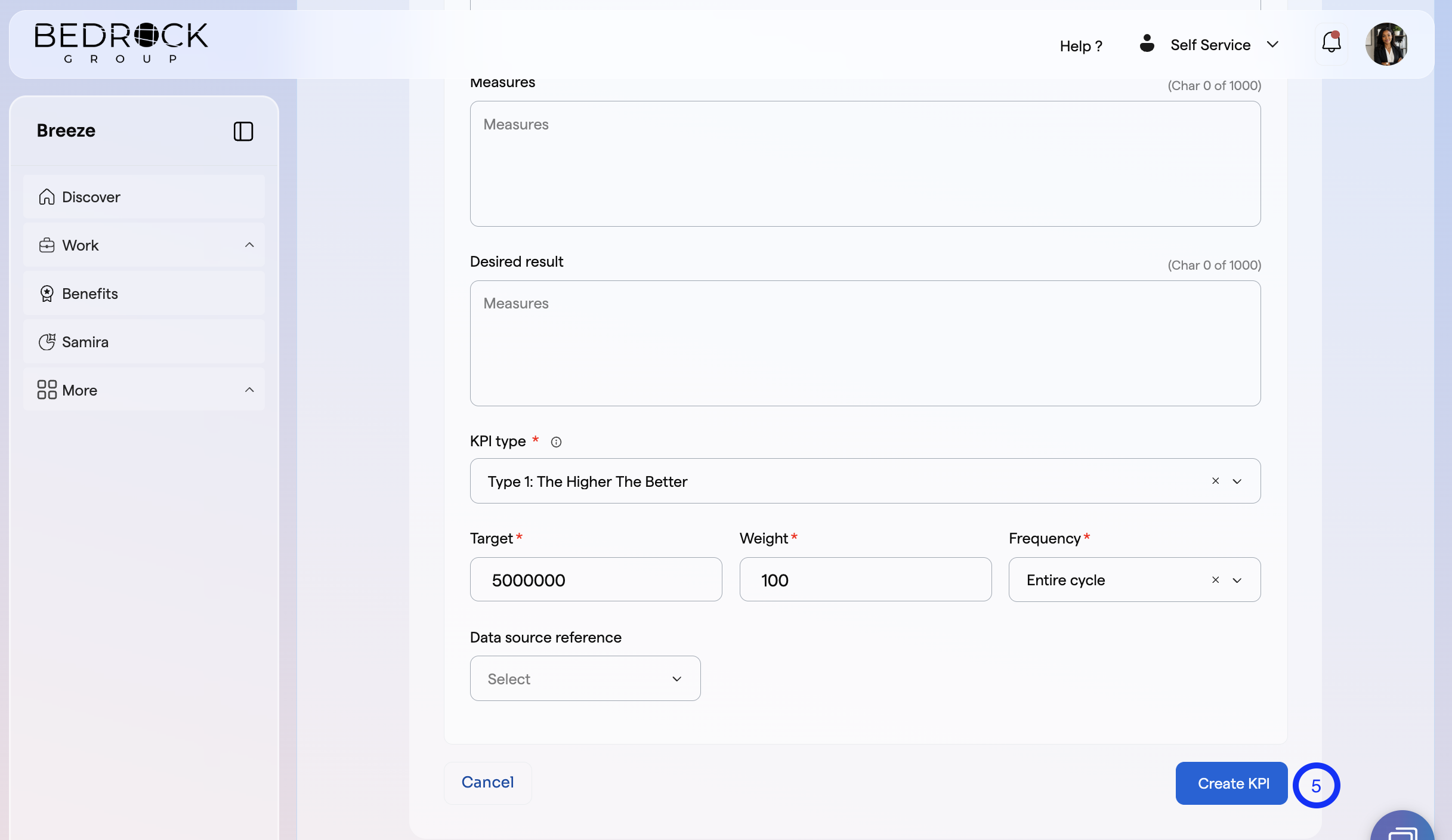Click the Benefits badge icon
Screen dimensions: 1452x840
pos(47,294)
